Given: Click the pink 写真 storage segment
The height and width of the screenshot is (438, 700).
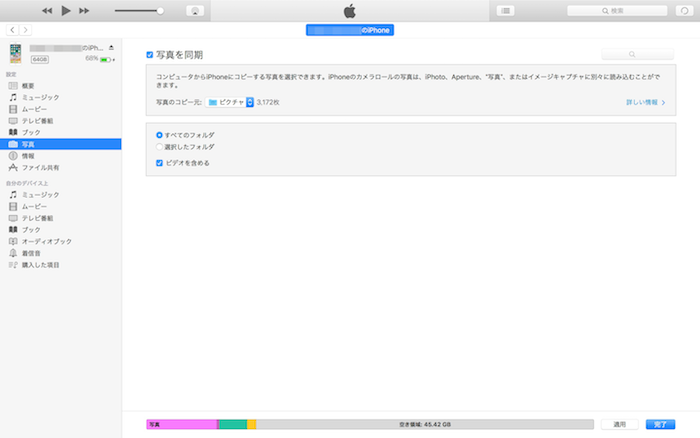Looking at the screenshot, I should tap(182, 424).
